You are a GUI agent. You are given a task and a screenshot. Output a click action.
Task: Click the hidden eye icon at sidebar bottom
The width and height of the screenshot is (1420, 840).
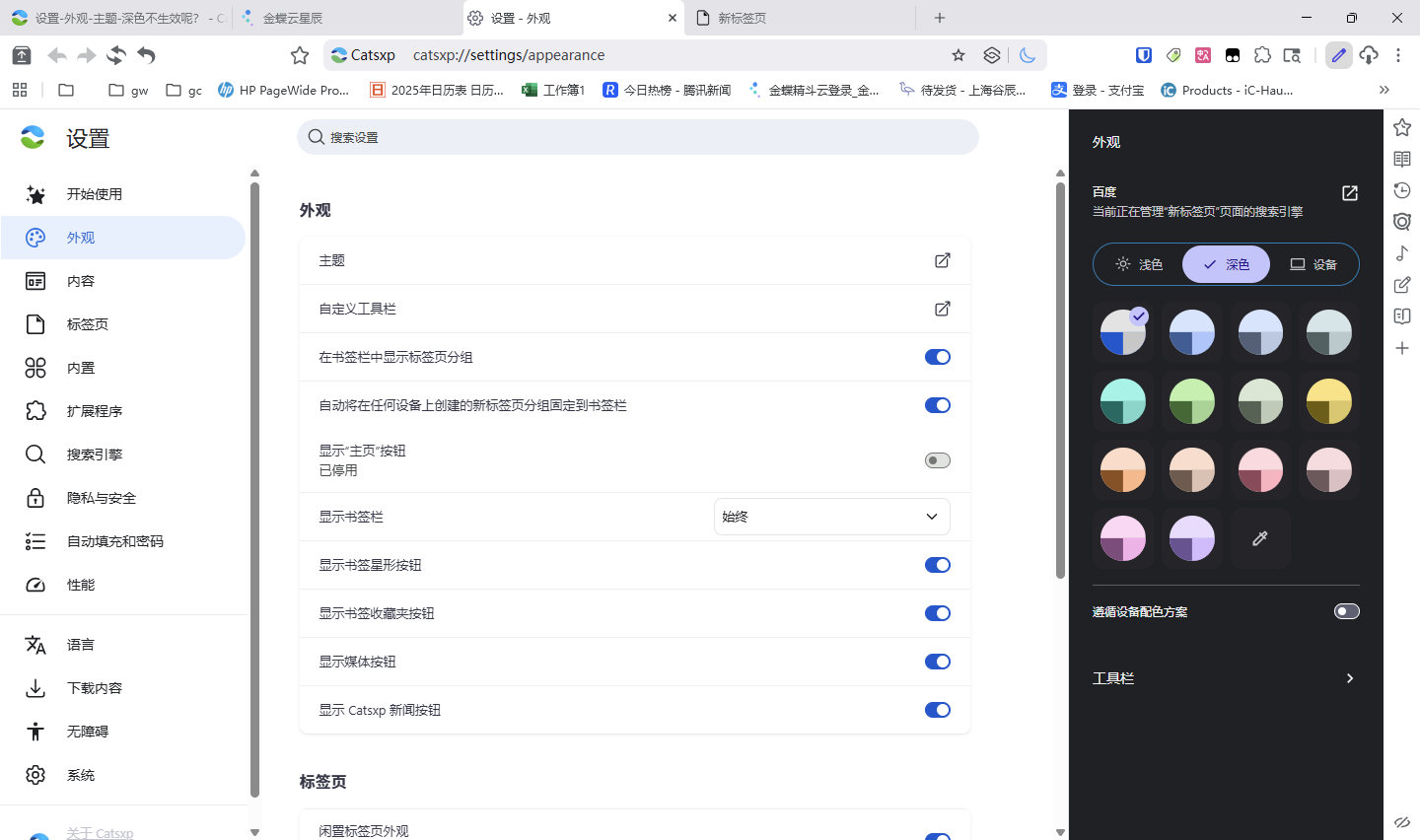tap(1402, 822)
